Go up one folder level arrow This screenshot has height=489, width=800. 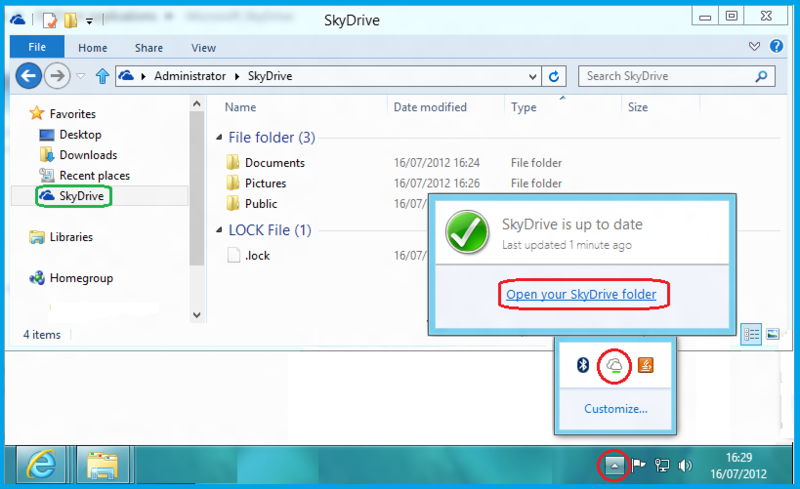[x=102, y=76]
